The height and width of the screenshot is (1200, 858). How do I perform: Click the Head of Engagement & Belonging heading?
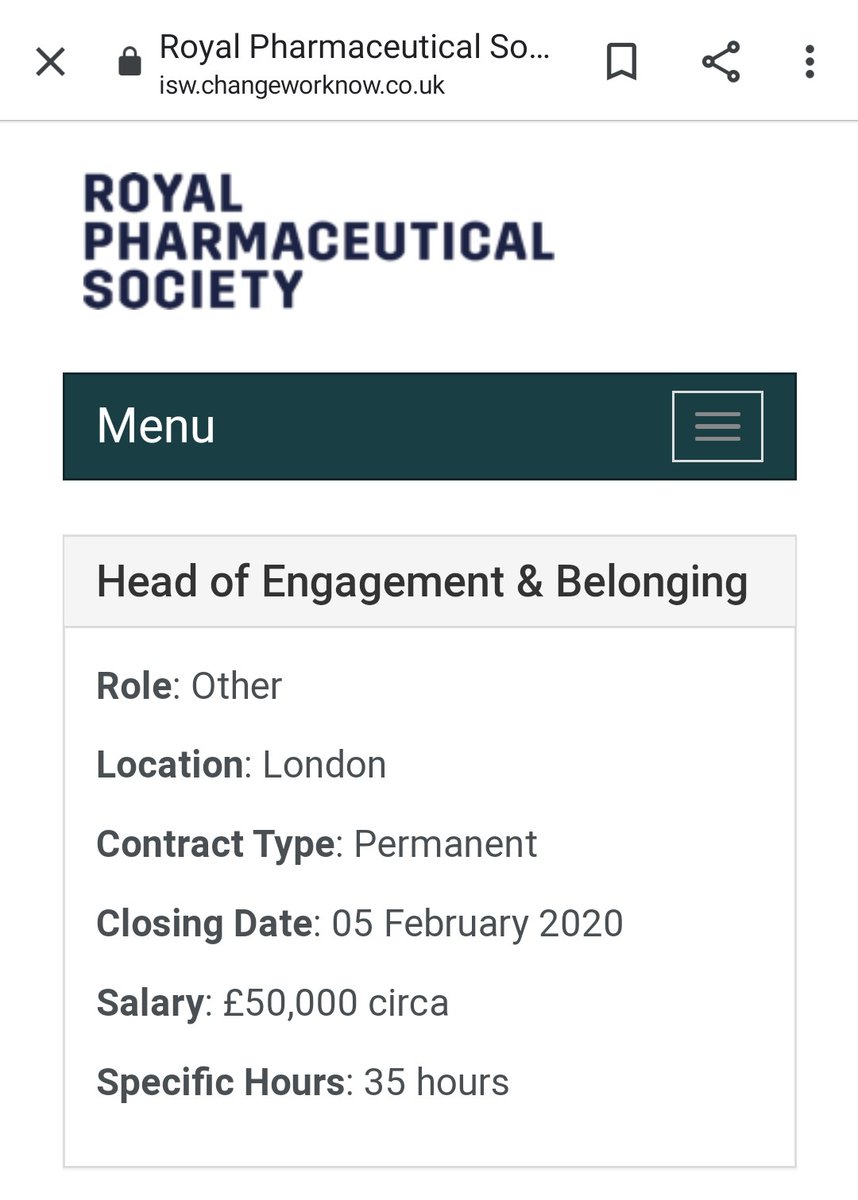tap(422, 582)
